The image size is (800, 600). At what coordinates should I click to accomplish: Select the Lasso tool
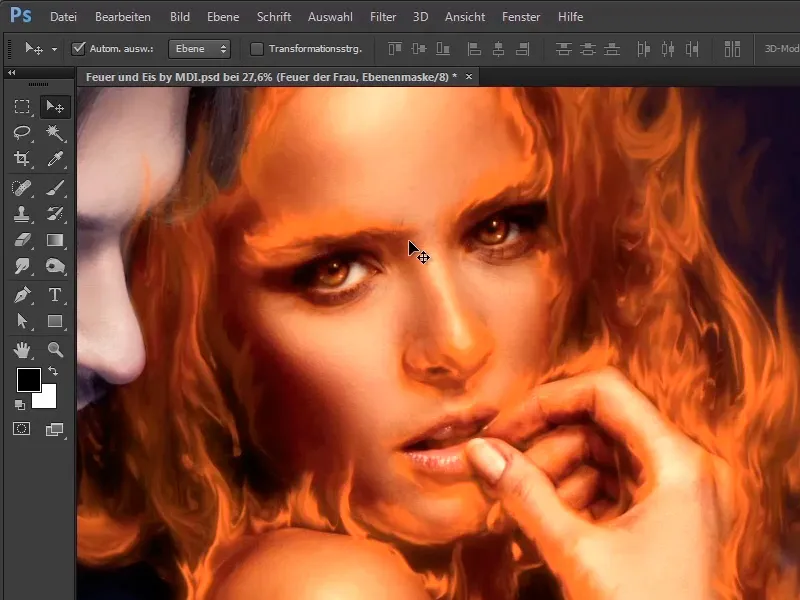[21, 133]
